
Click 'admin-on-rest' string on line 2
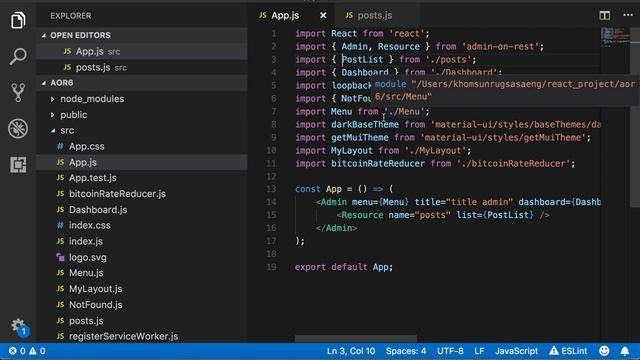[500, 47]
